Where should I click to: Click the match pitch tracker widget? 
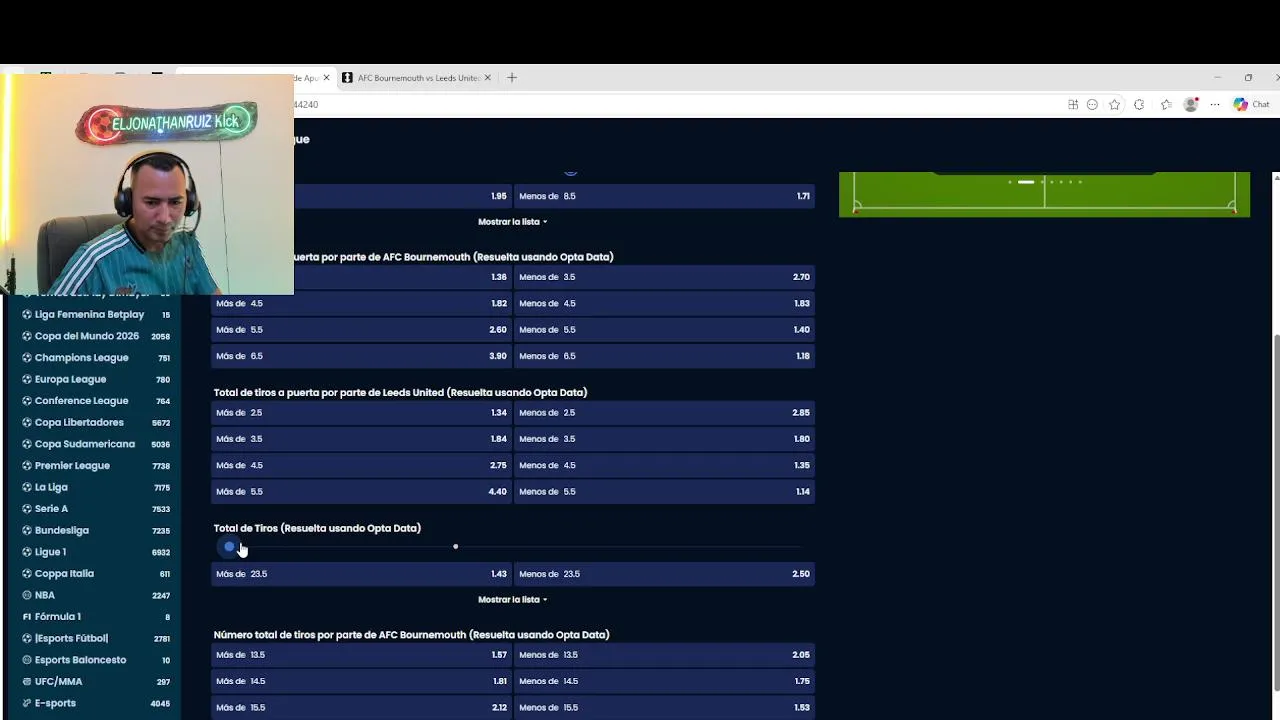pyautogui.click(x=1044, y=194)
